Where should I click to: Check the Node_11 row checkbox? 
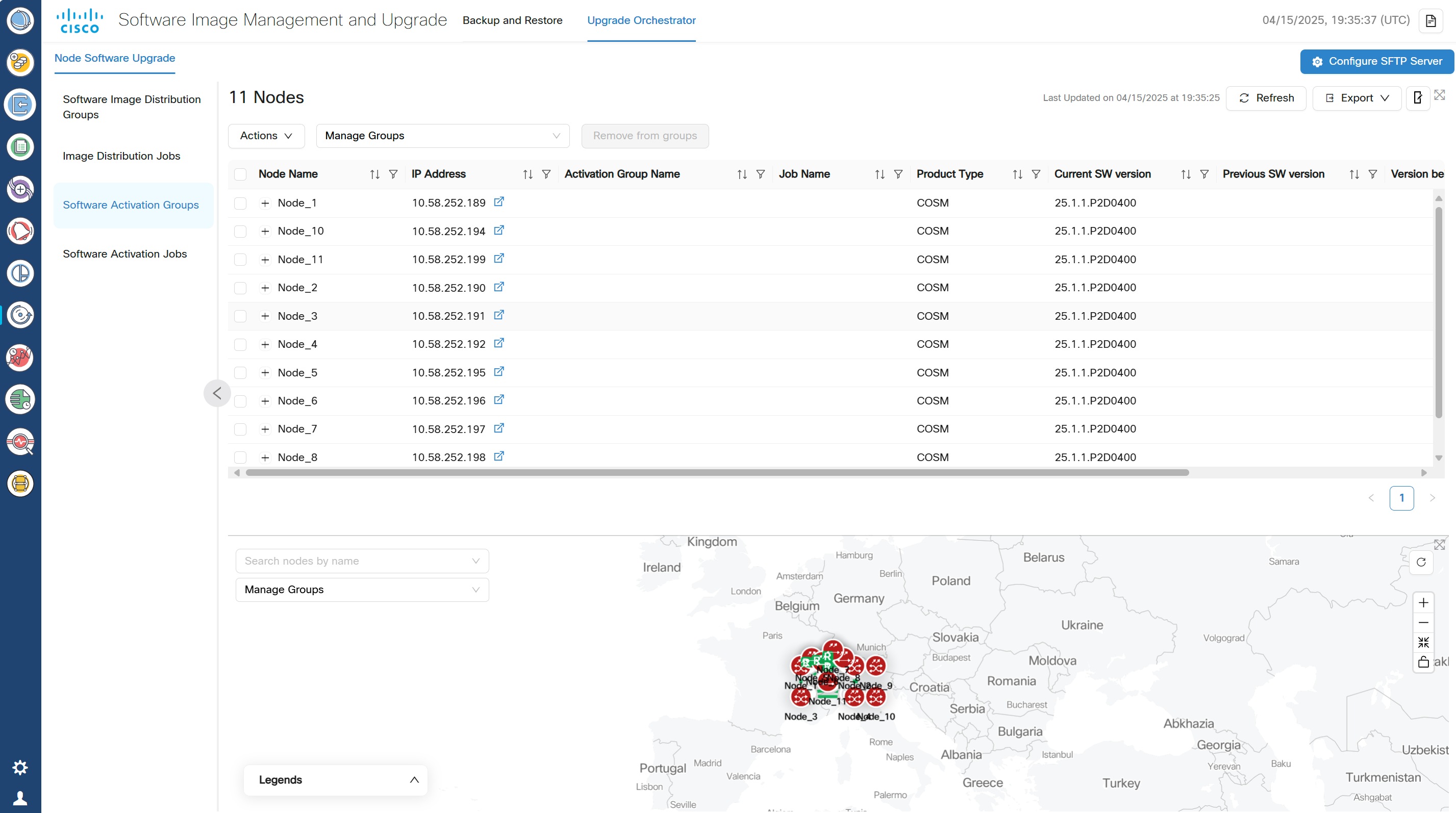pyautogui.click(x=240, y=259)
